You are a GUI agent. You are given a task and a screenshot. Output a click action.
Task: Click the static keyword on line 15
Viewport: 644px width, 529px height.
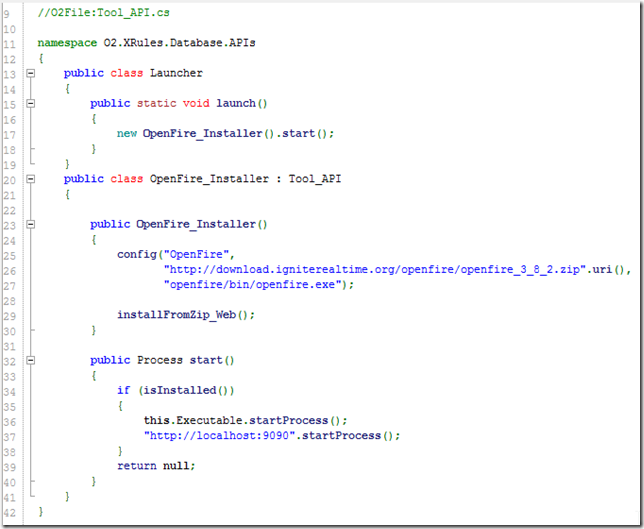click(156, 103)
